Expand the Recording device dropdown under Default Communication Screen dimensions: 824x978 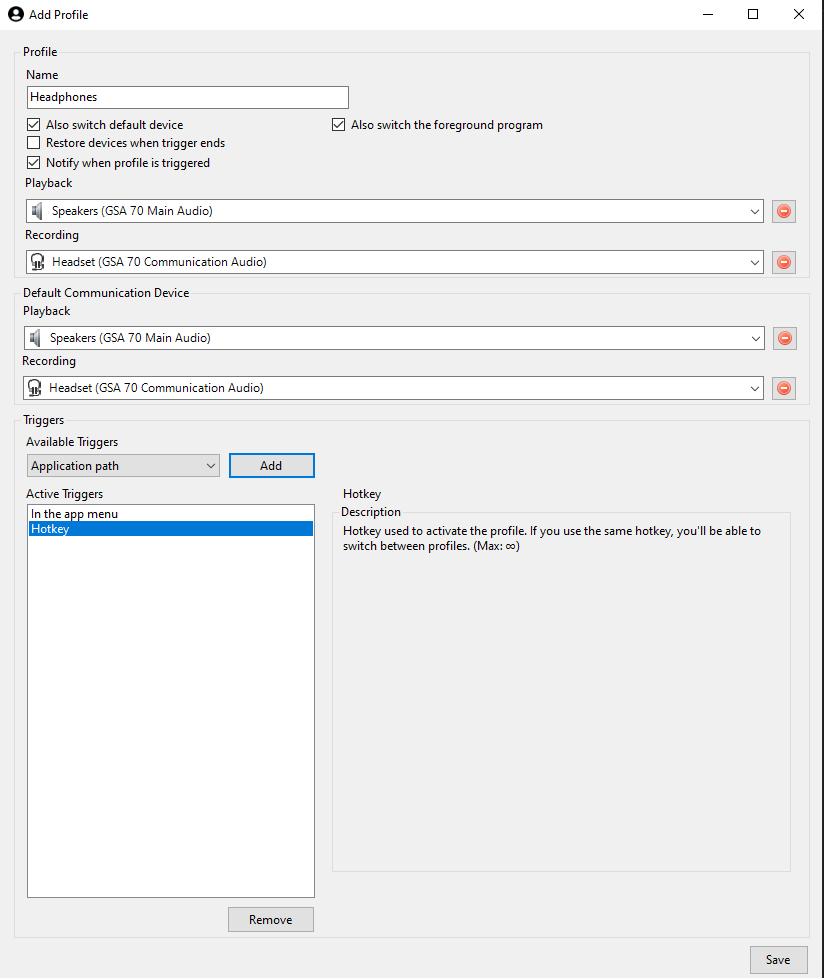pyautogui.click(x=756, y=388)
